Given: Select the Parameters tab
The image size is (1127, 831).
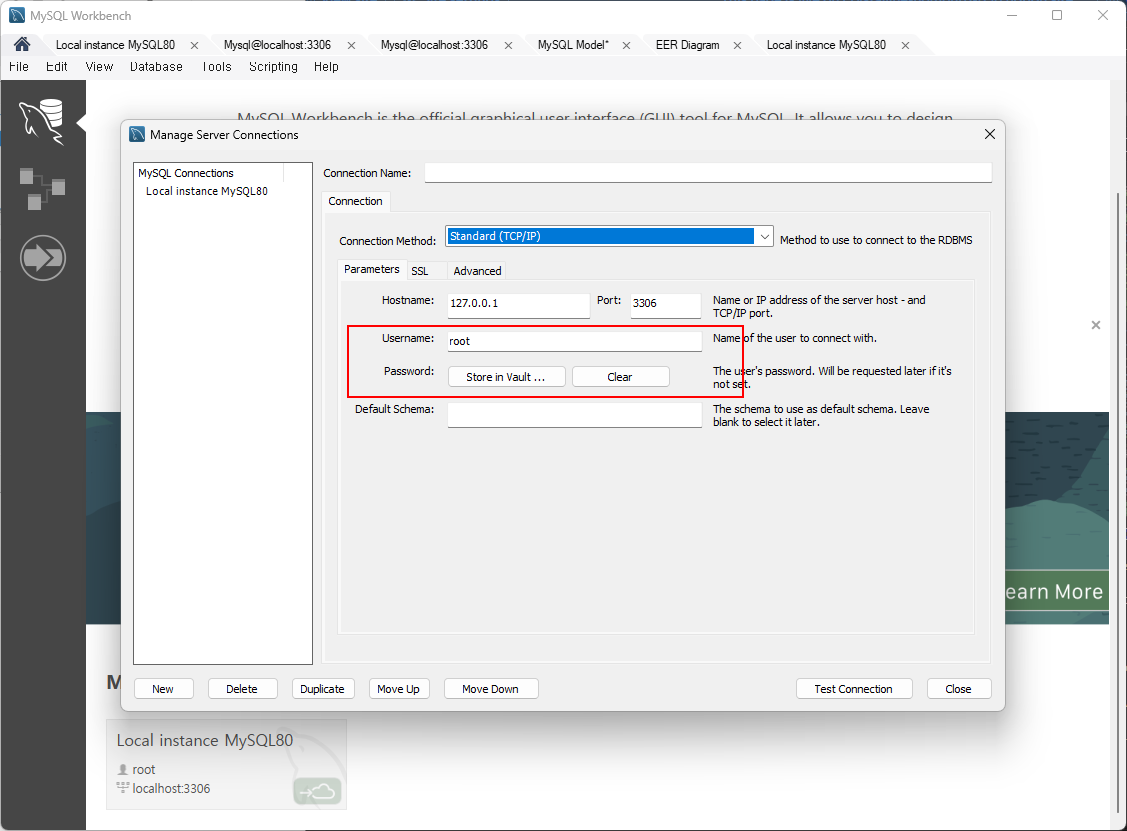Looking at the screenshot, I should pos(372,270).
